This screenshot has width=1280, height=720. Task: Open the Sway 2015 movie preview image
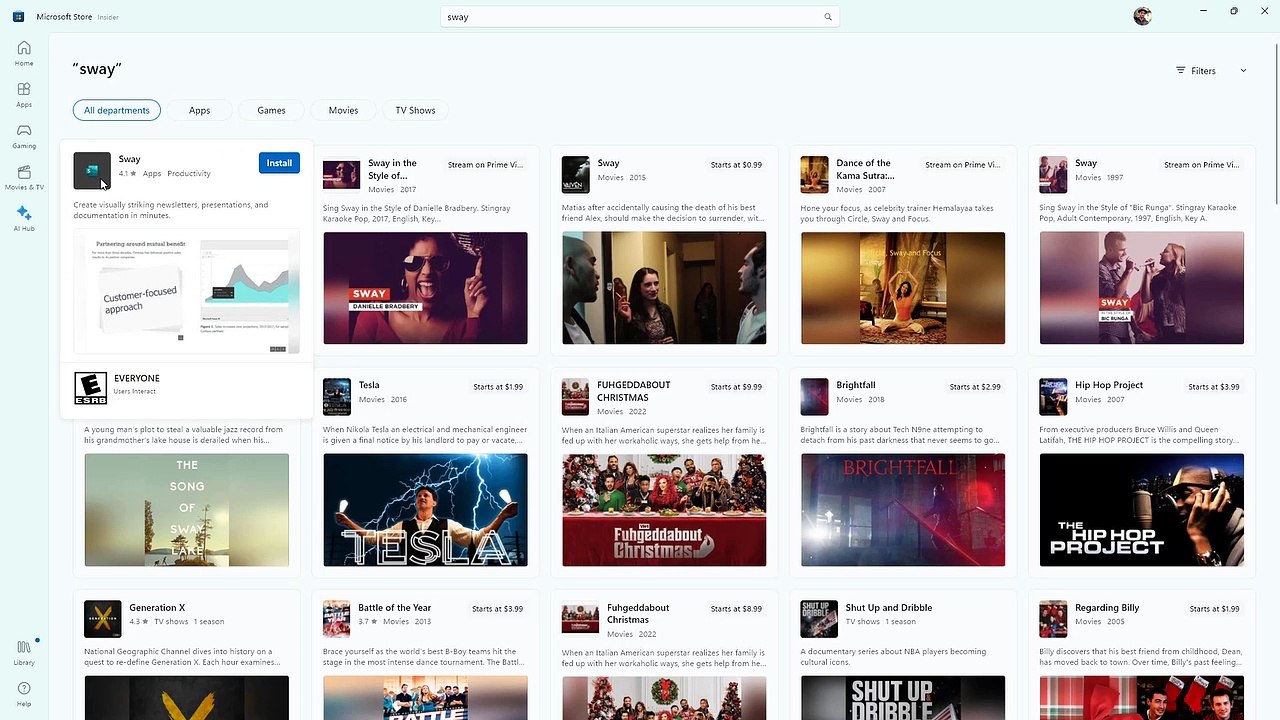point(664,288)
